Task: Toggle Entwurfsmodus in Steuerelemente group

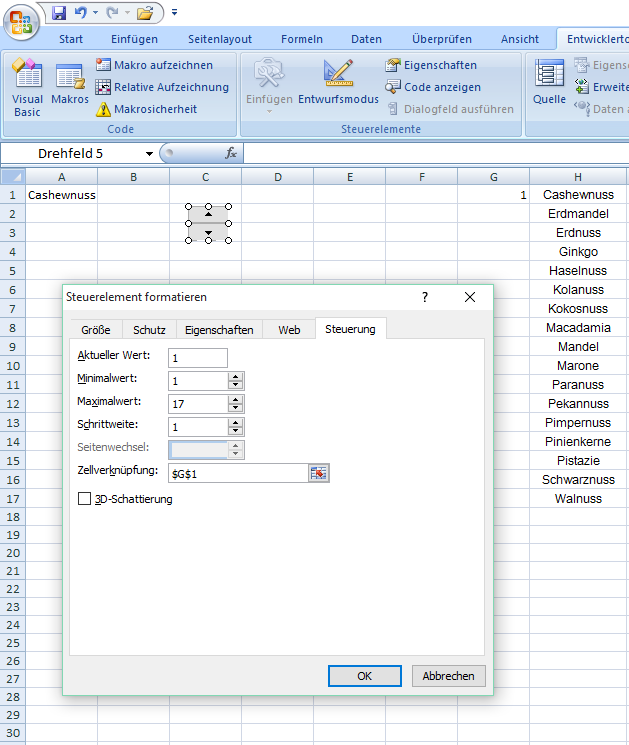Action: (338, 85)
